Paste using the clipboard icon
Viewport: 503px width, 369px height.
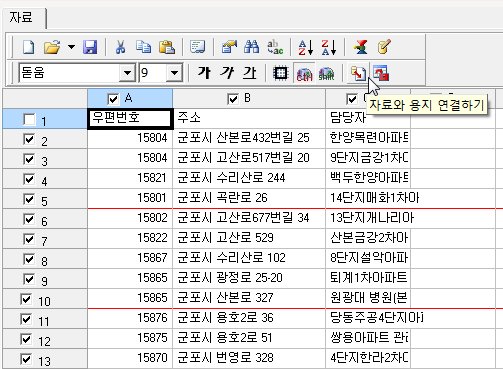point(167,47)
